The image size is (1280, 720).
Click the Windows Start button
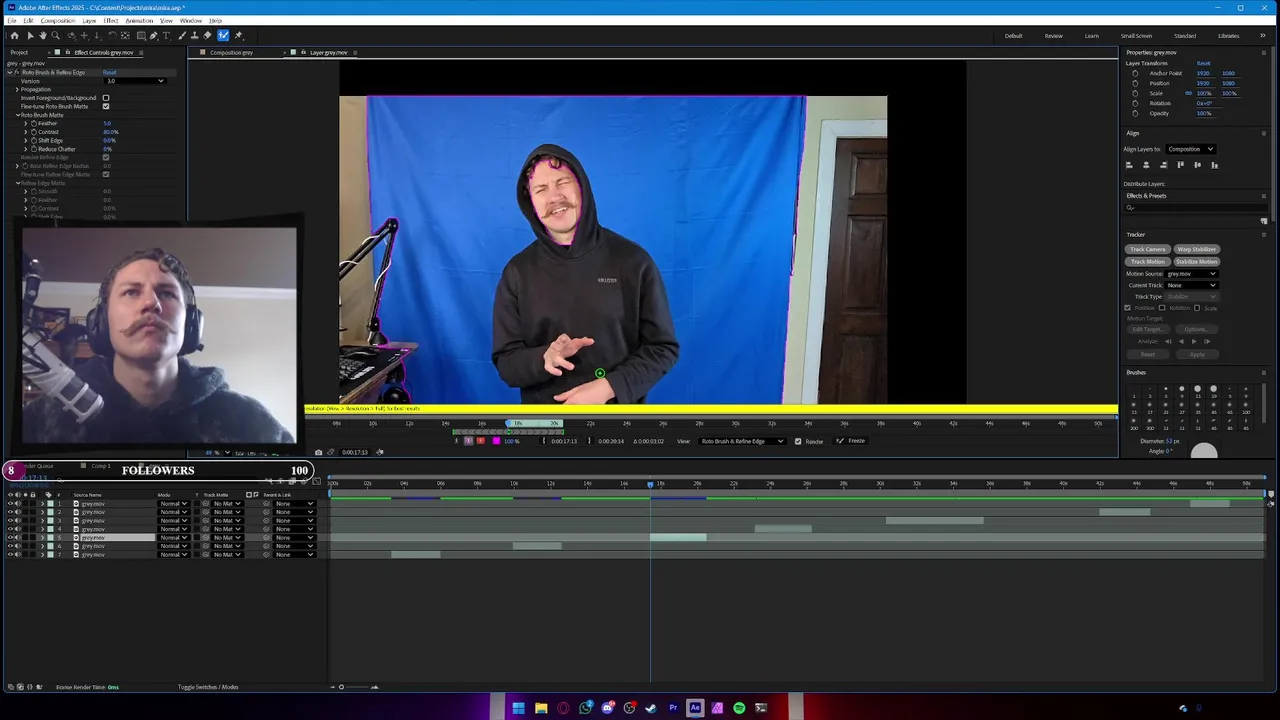tap(518, 708)
